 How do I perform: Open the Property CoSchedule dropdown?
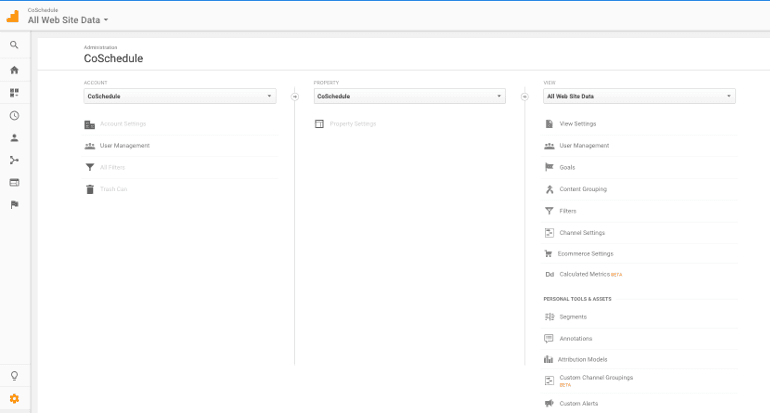[410, 96]
